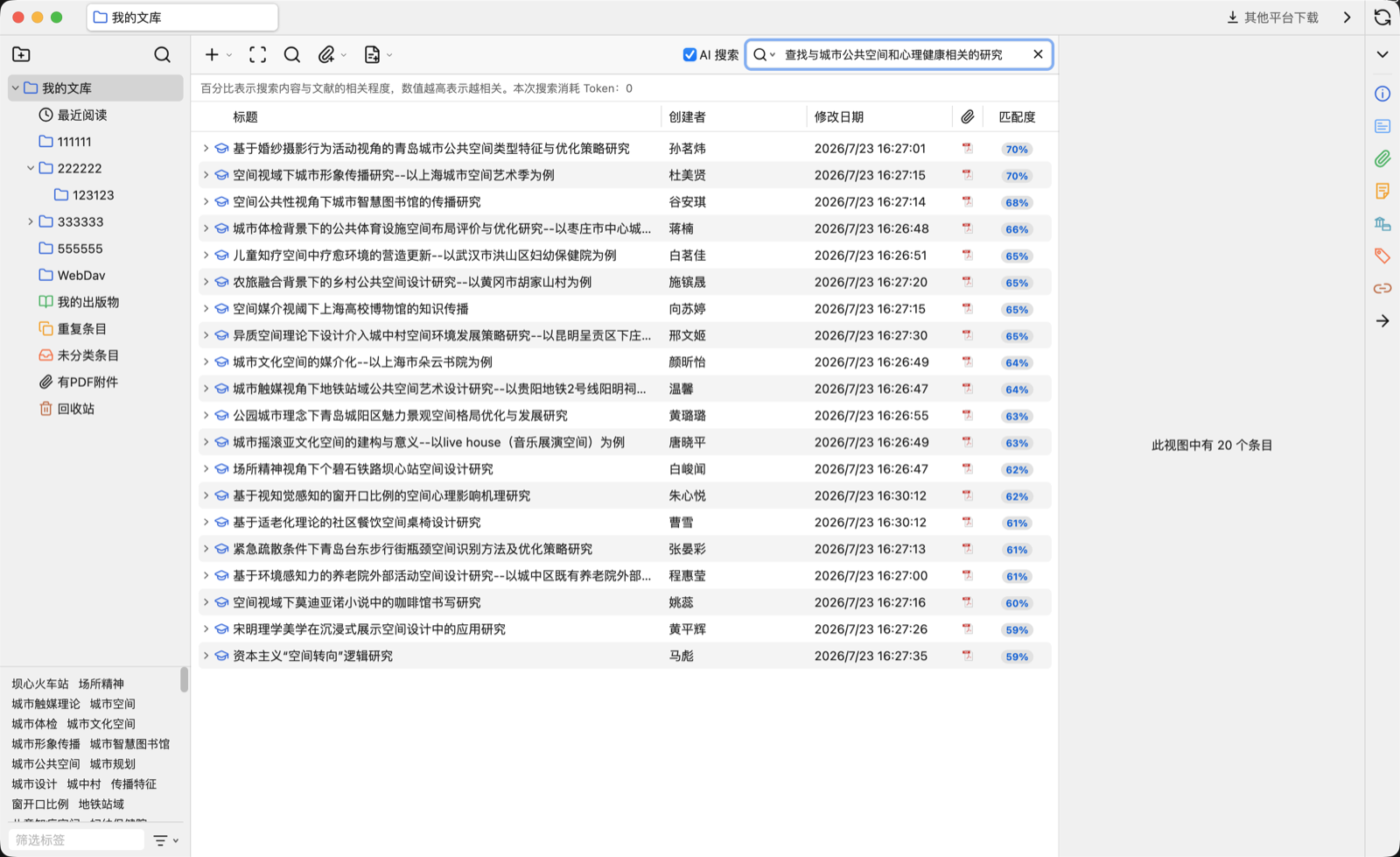Expand the 333333 folder
1400x857 pixels.
pos(31,221)
